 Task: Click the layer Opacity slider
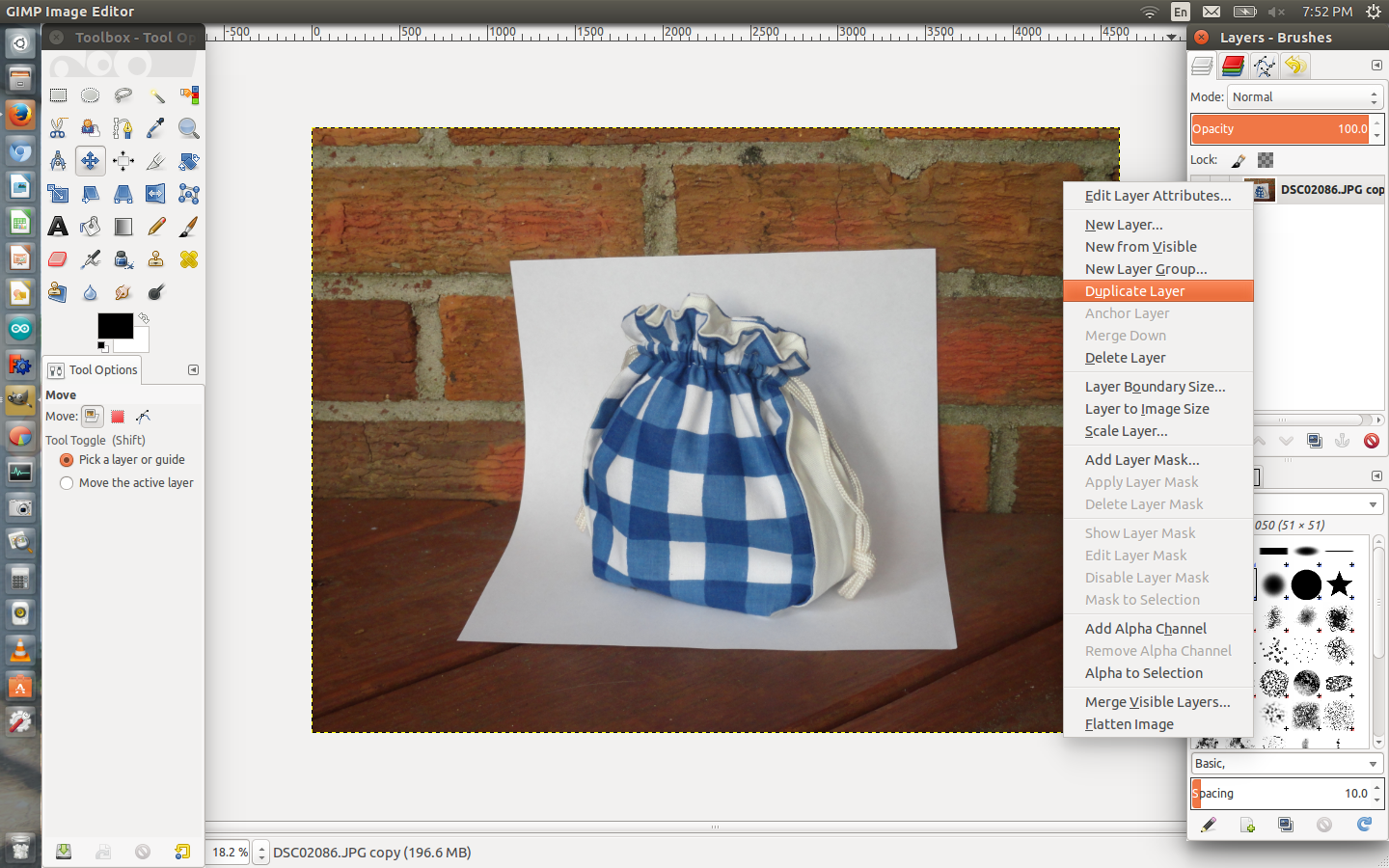coord(1281,129)
